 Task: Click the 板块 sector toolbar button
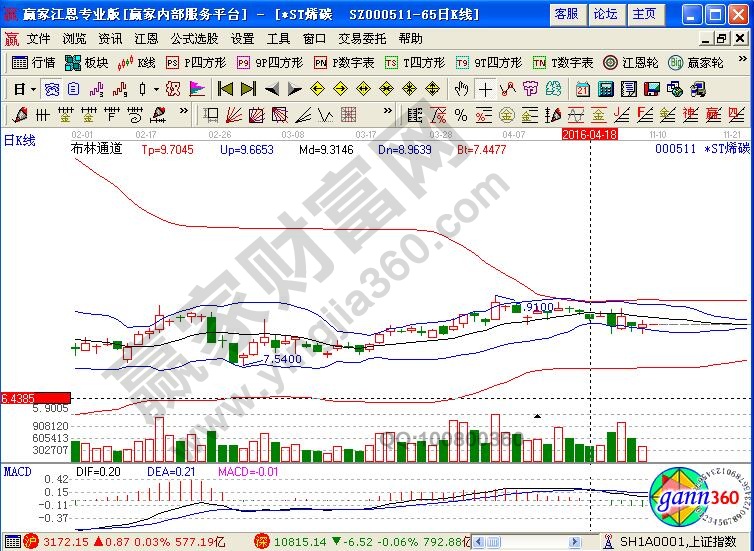coord(87,62)
